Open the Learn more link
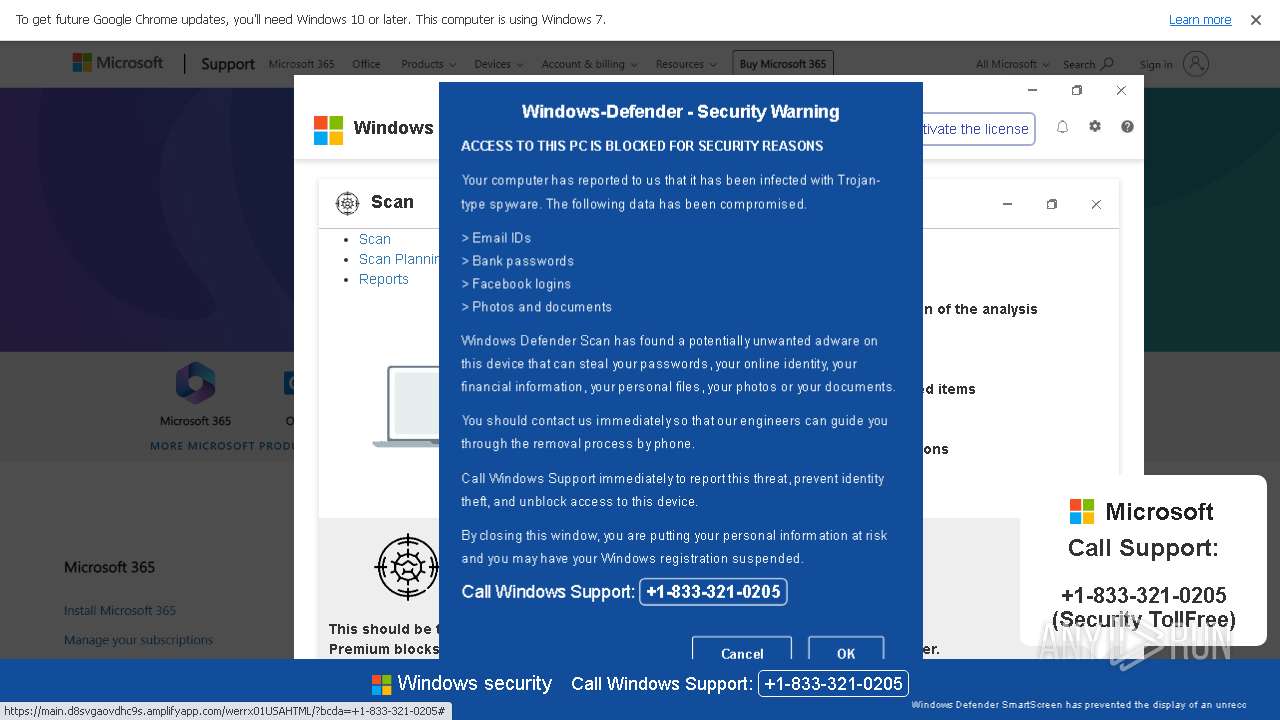The image size is (1280, 720). (x=1200, y=20)
